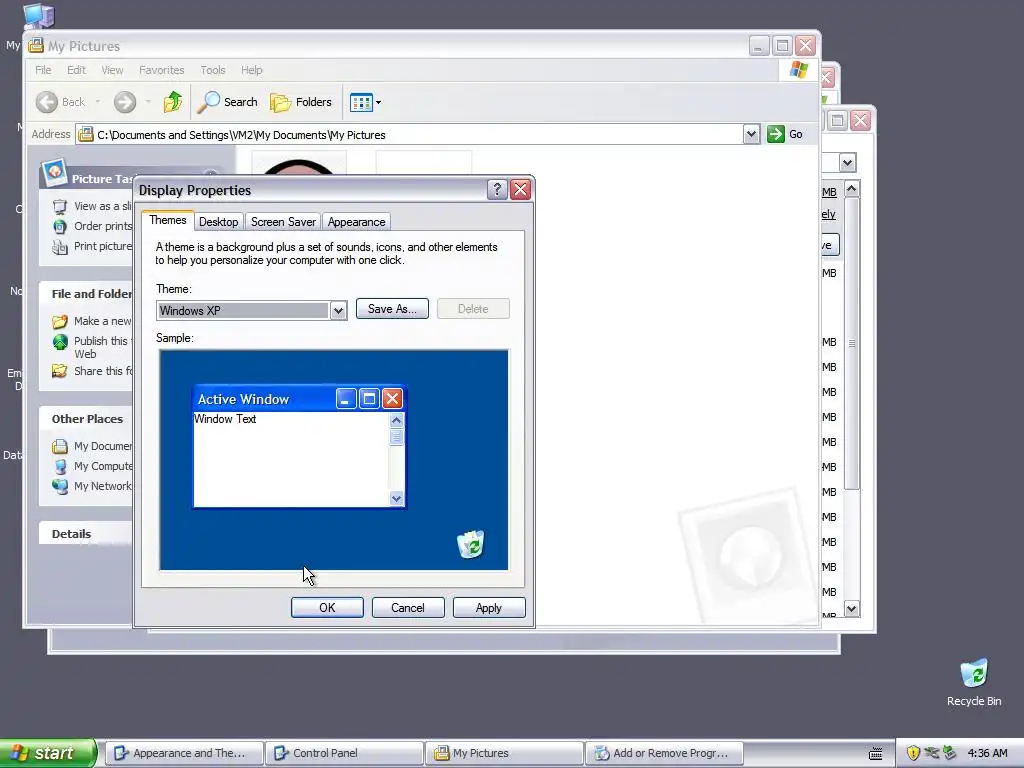Open the Help menu in My Pictures
This screenshot has width=1024, height=768.
click(251, 70)
